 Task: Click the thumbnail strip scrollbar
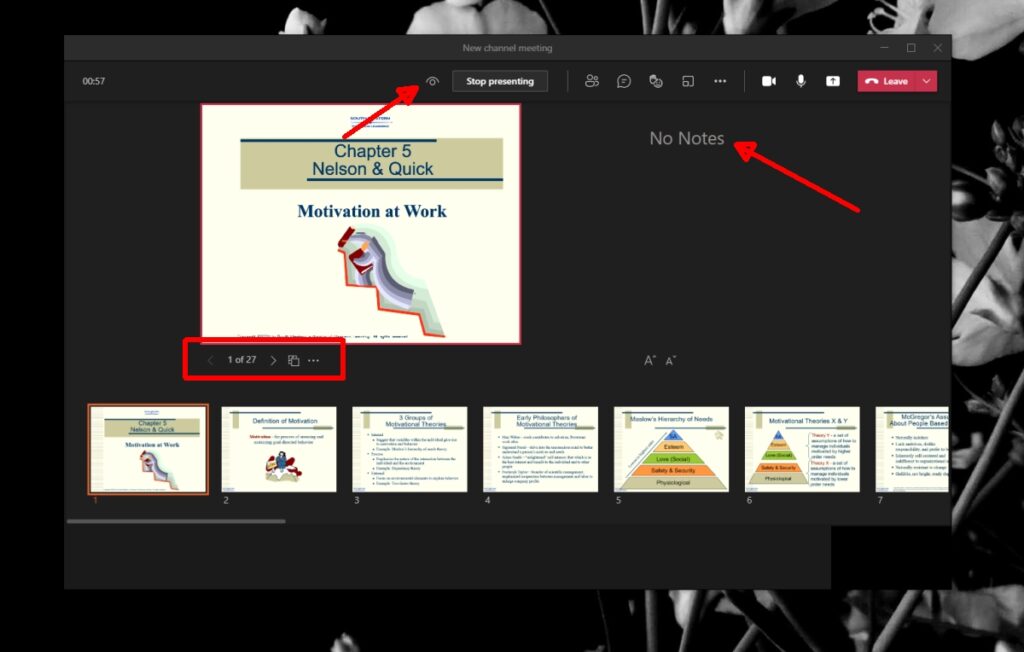tap(175, 520)
